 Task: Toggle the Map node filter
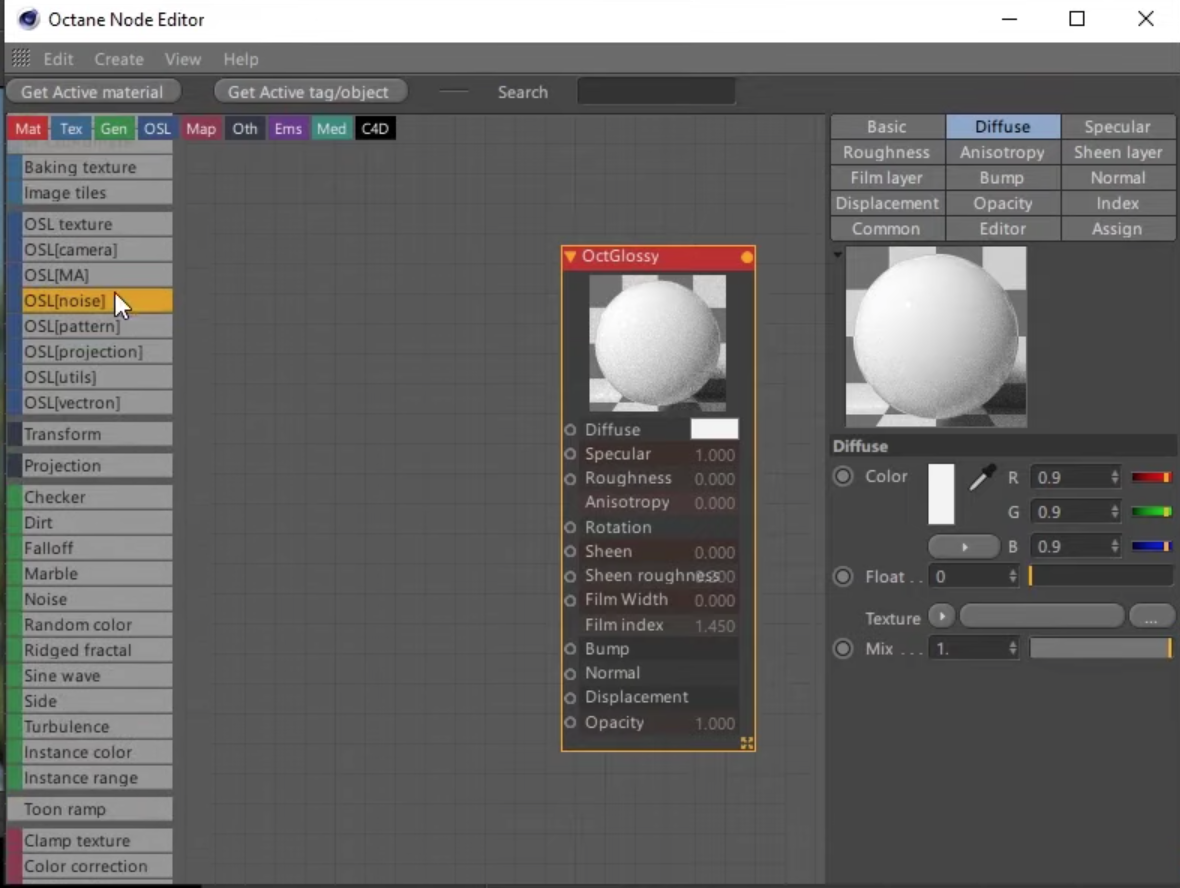tap(201, 129)
